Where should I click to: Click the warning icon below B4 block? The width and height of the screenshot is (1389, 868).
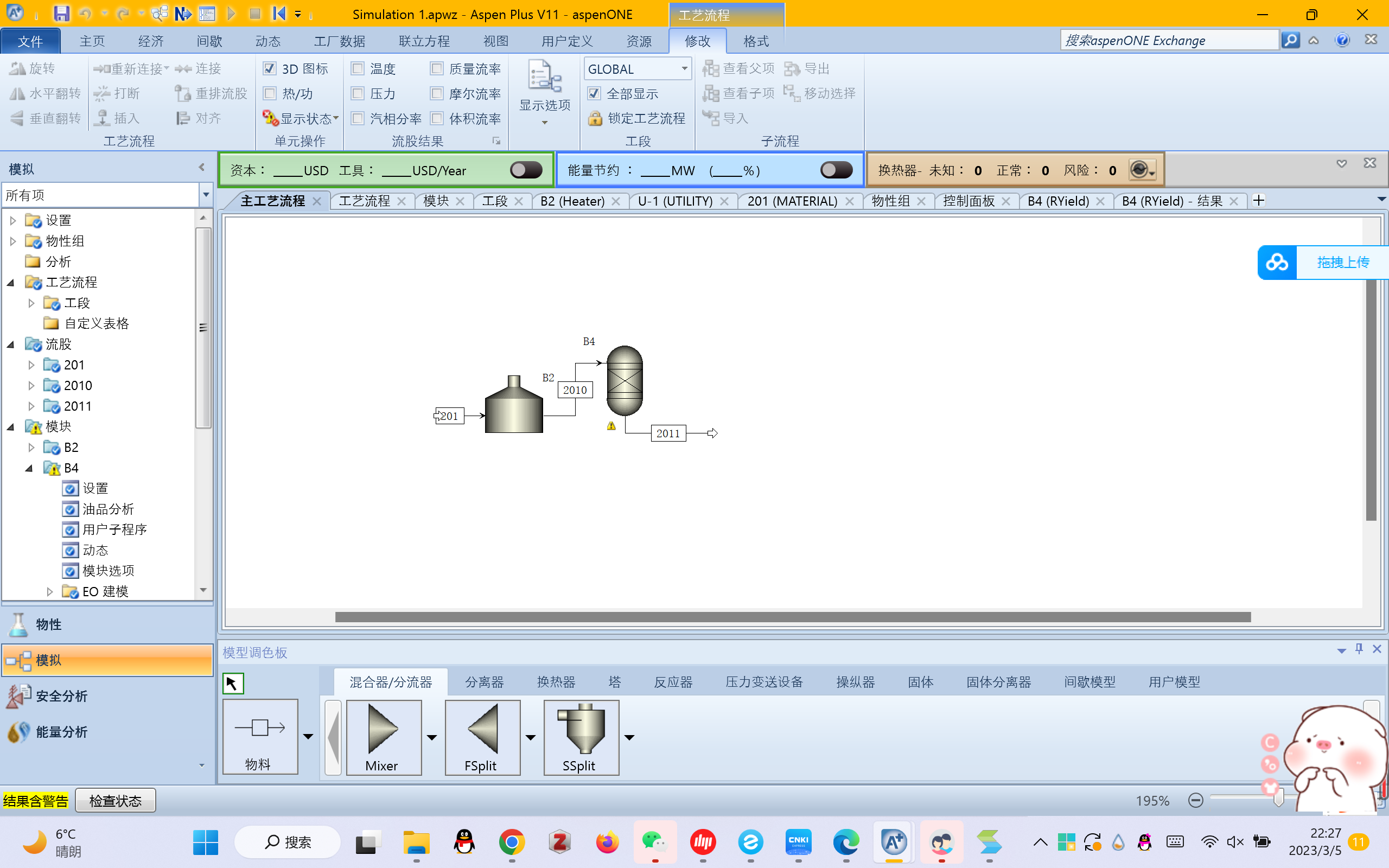611,426
